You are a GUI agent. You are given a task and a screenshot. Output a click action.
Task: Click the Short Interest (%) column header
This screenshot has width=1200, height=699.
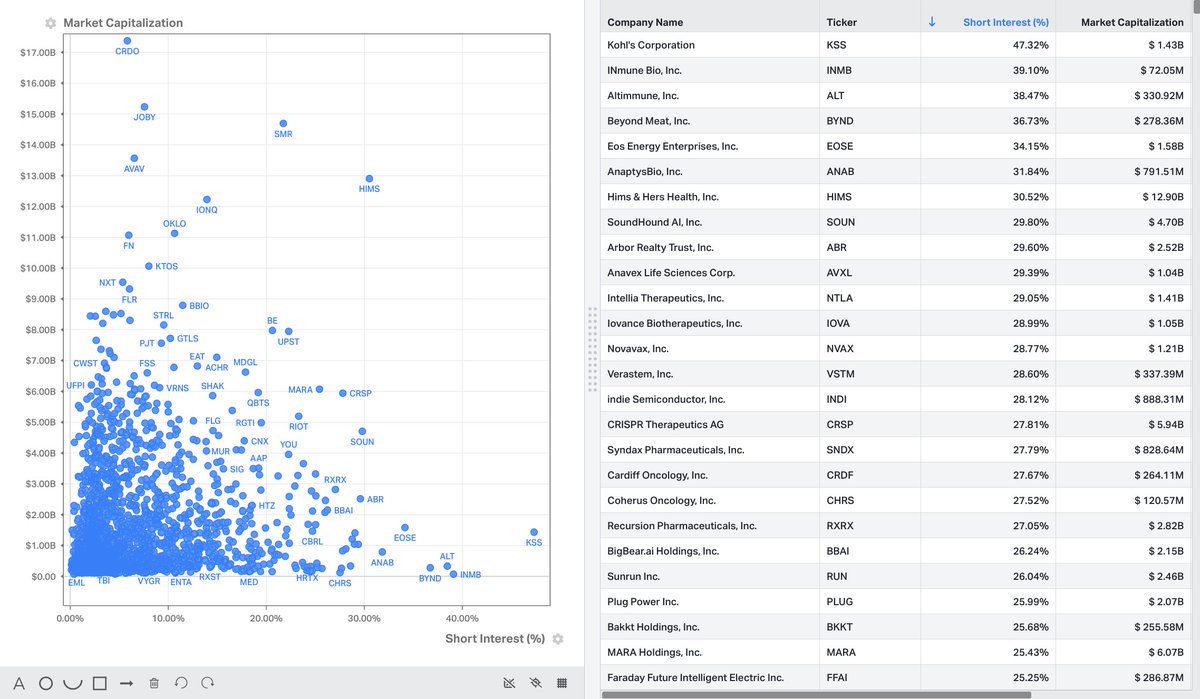coord(1006,22)
